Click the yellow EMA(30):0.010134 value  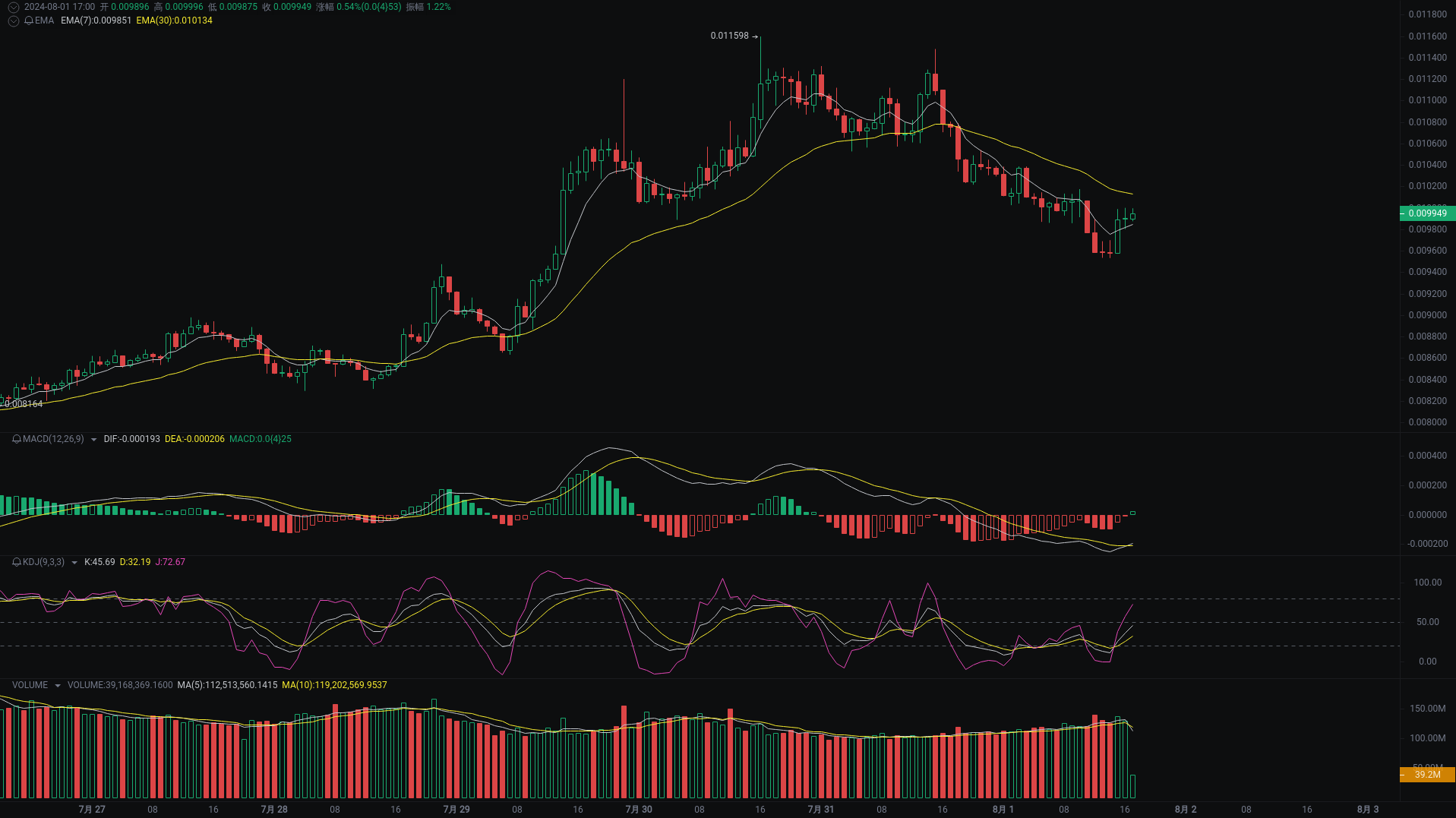[175, 21]
